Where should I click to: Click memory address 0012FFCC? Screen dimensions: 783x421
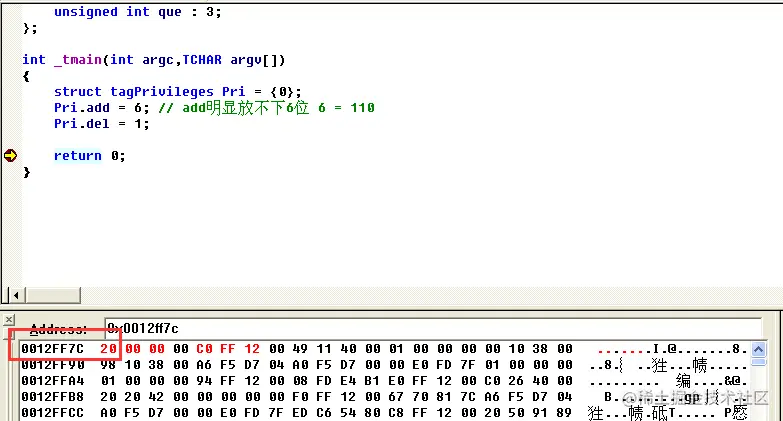point(52,413)
